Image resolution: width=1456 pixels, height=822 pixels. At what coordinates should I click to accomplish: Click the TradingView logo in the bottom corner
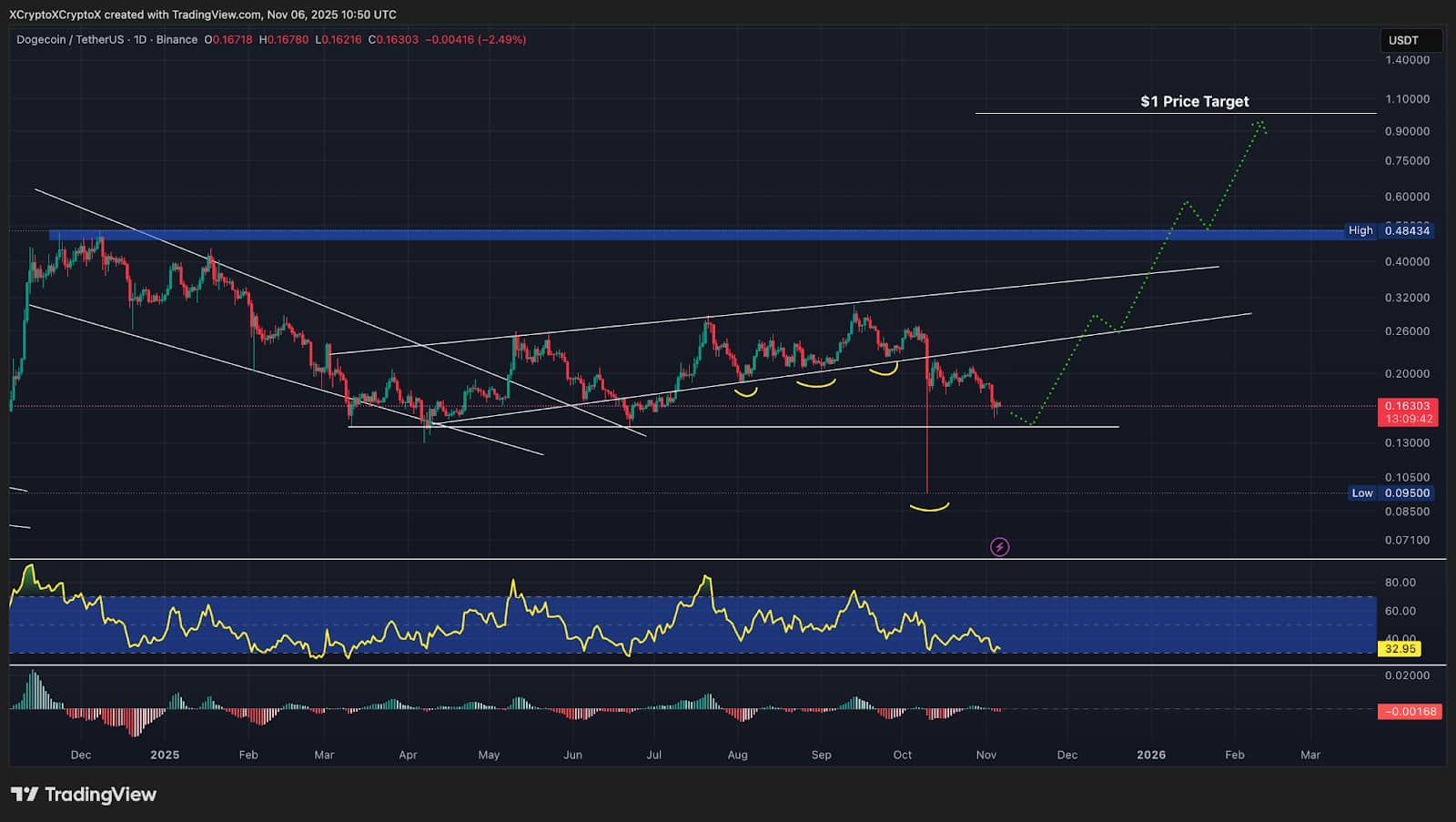click(x=82, y=794)
